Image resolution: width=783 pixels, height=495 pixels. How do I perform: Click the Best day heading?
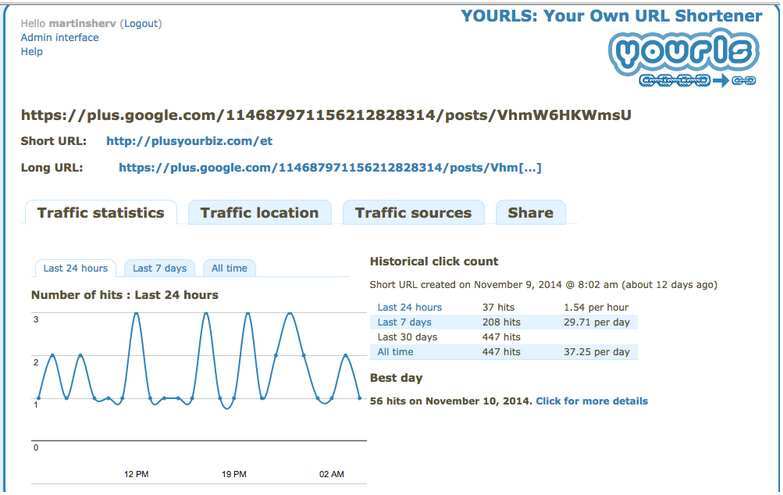tap(396, 378)
